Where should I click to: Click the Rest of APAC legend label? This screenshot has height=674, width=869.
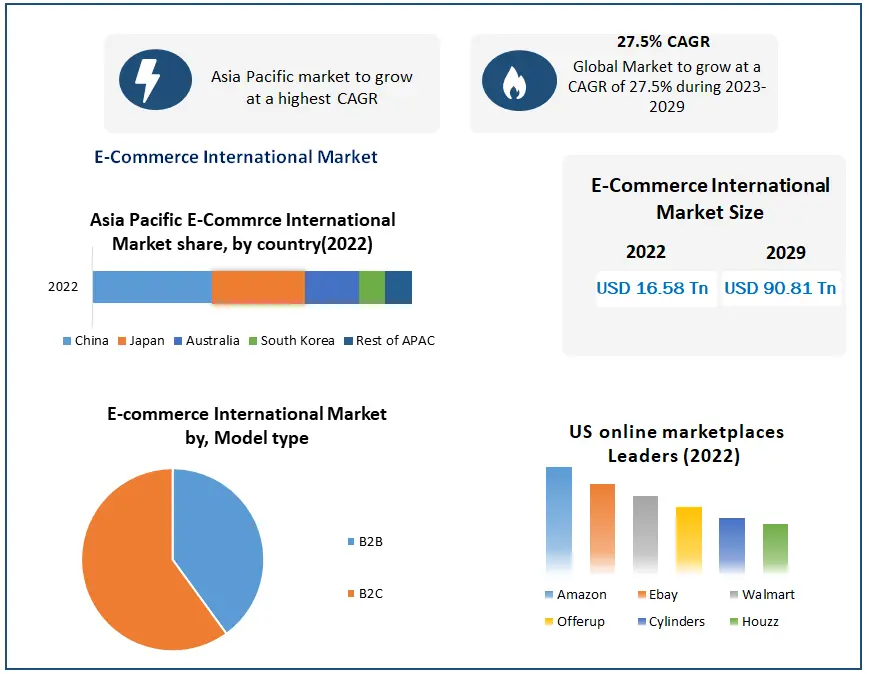[x=395, y=341]
